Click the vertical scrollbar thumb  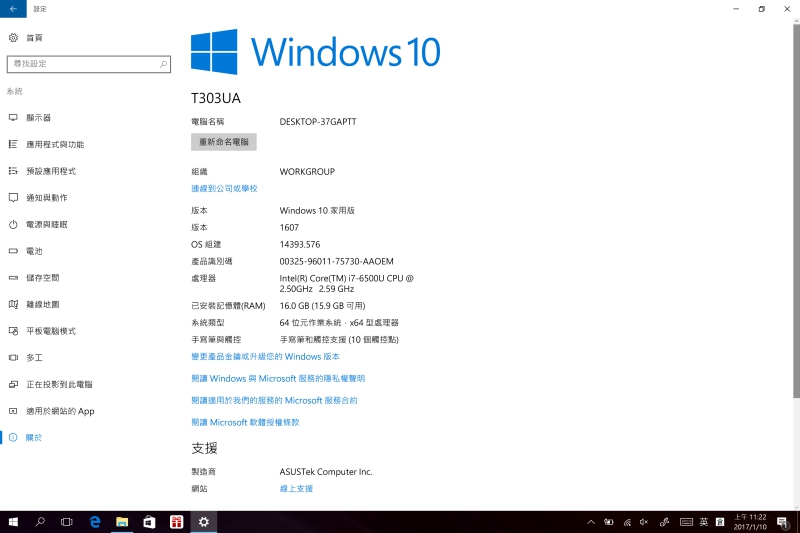click(x=796, y=211)
